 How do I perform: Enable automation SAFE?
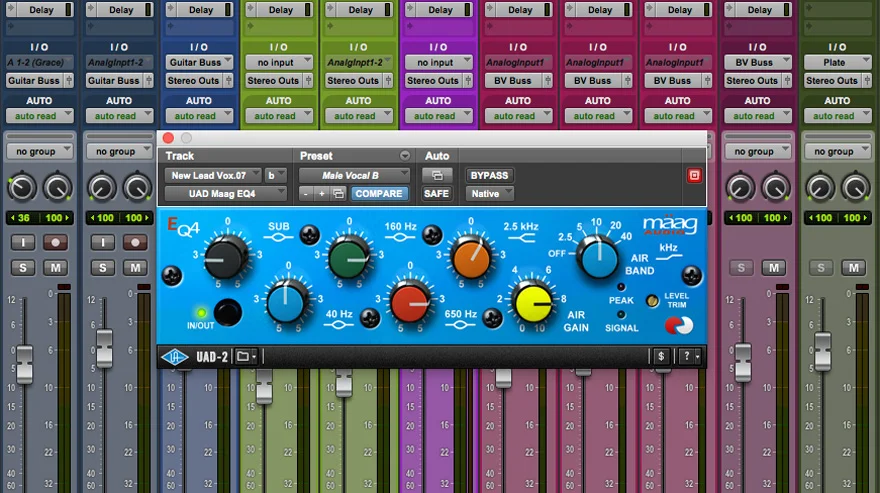[437, 194]
